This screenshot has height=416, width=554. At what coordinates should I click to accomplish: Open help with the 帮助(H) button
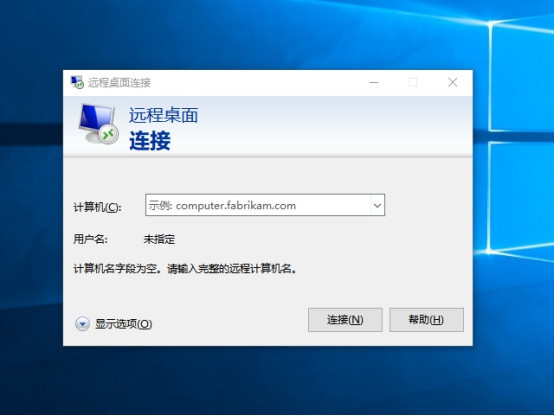coord(426,320)
